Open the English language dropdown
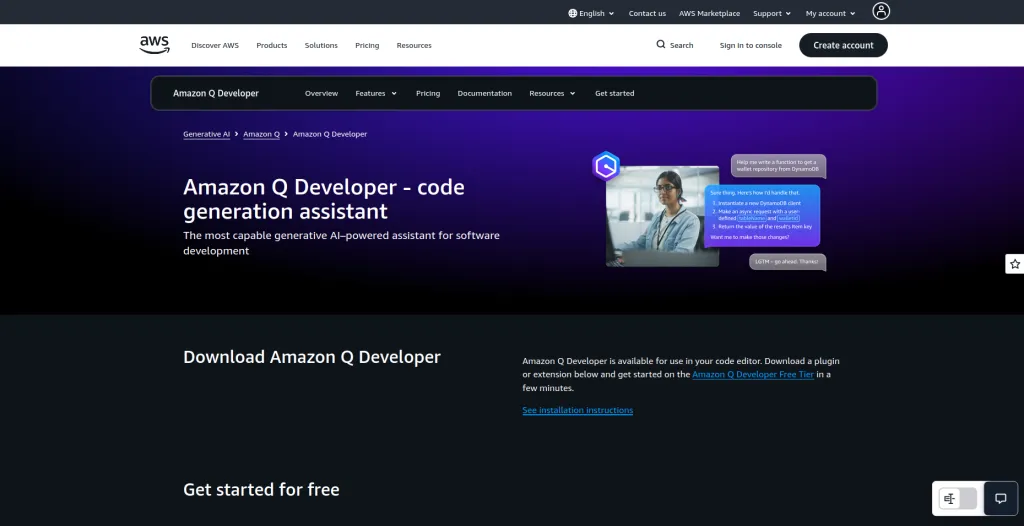 point(591,13)
